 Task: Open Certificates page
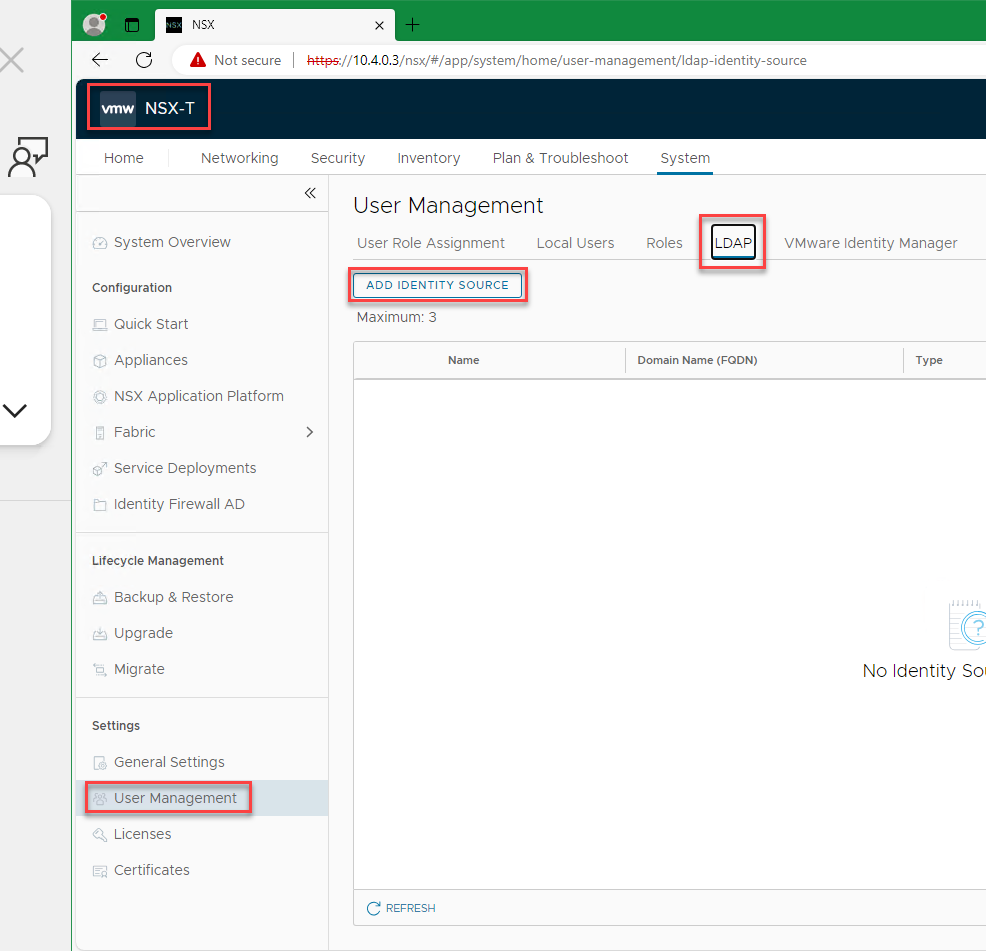(x=152, y=870)
